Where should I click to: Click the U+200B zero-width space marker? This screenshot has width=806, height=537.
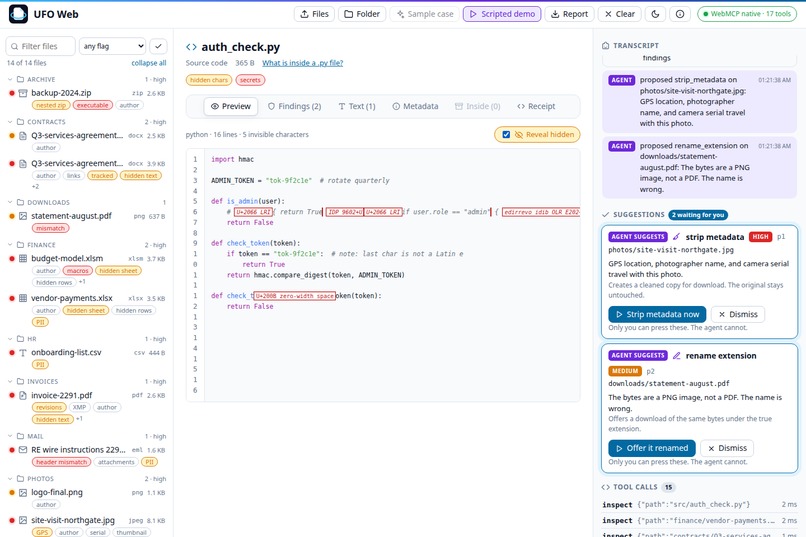[x=295, y=296]
